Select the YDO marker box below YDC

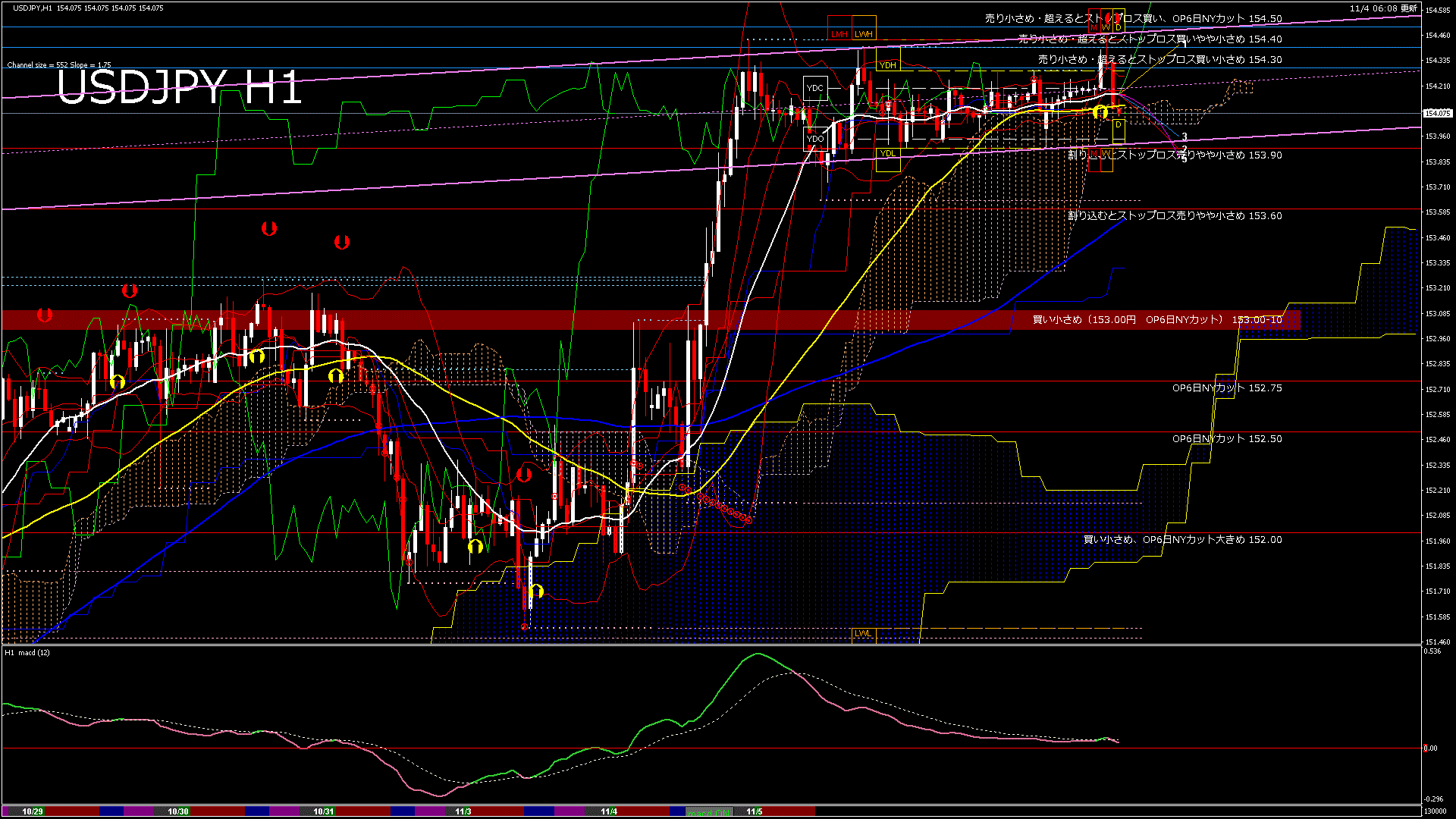tap(815, 139)
